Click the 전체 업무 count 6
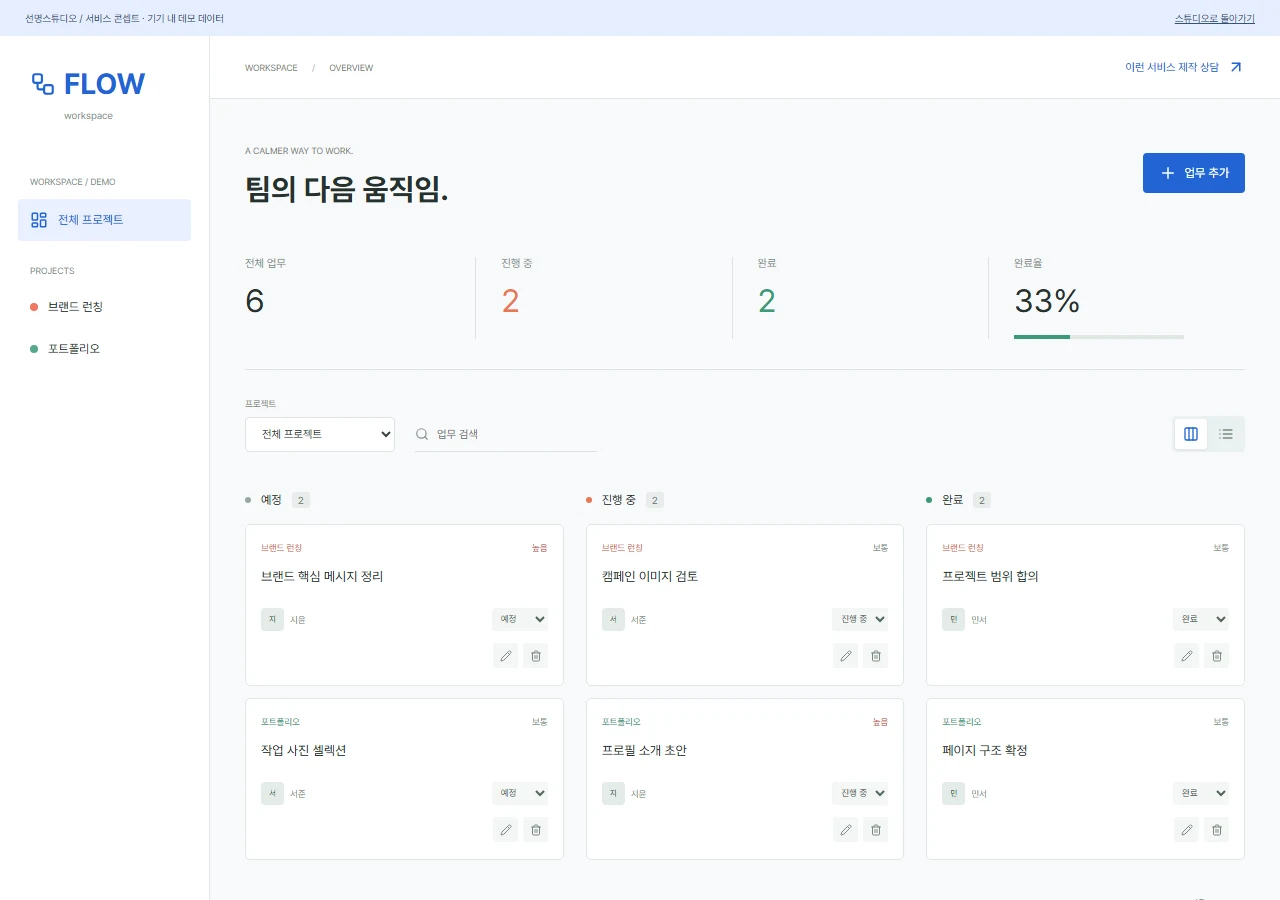Screen dimensions: 1280x900 pyautogui.click(x=255, y=301)
